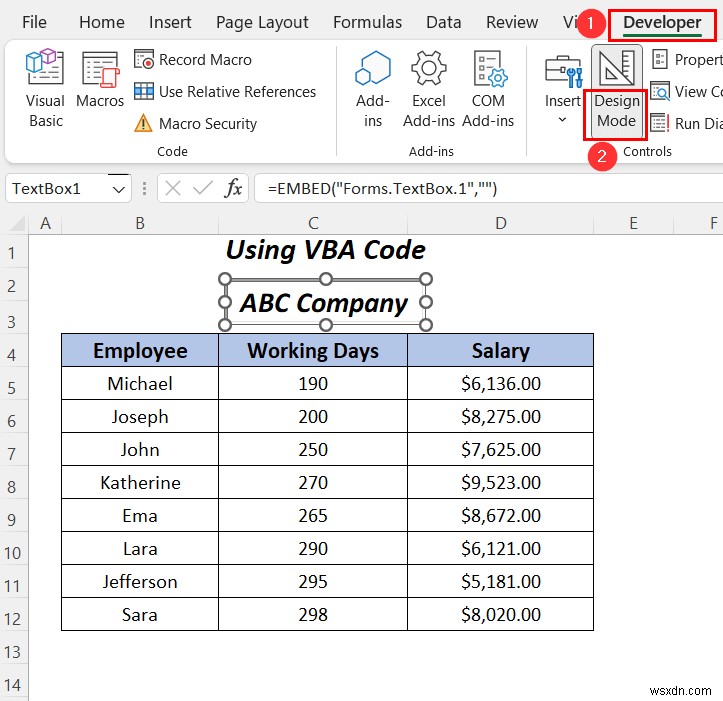Viewport: 723px width, 701px height.
Task: Cancel formula entry with X button
Action: pyautogui.click(x=172, y=189)
